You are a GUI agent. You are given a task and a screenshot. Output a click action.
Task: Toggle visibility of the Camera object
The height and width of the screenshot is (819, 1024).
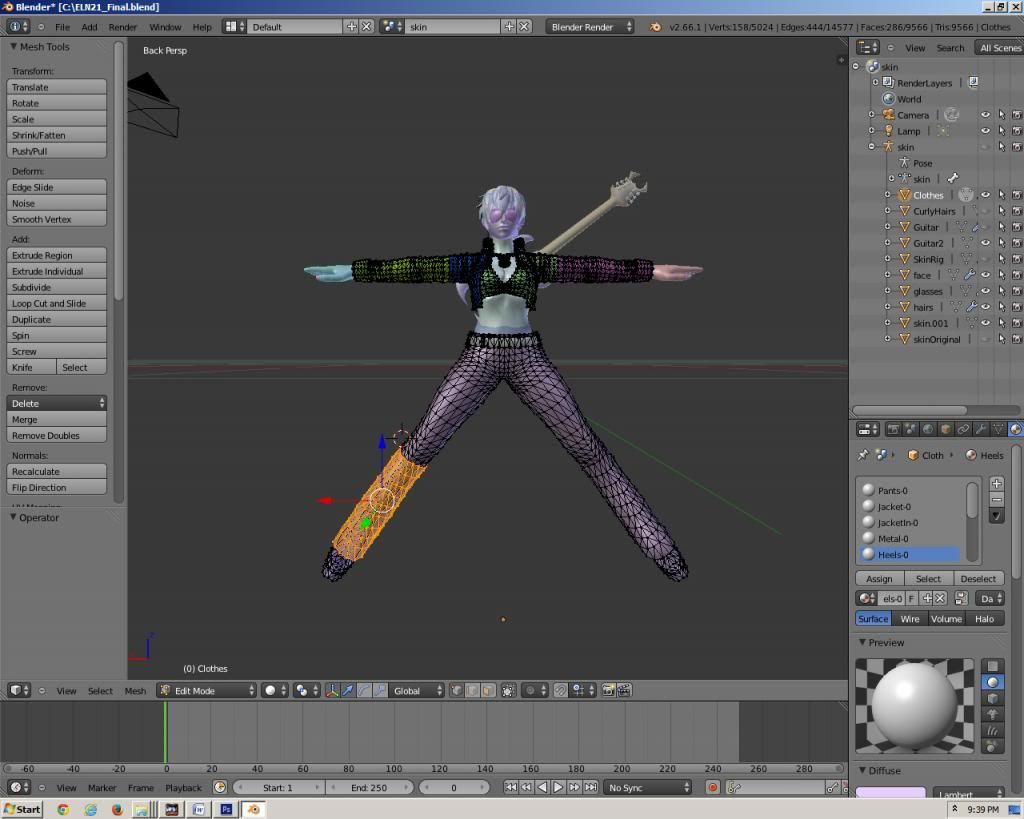coord(985,115)
